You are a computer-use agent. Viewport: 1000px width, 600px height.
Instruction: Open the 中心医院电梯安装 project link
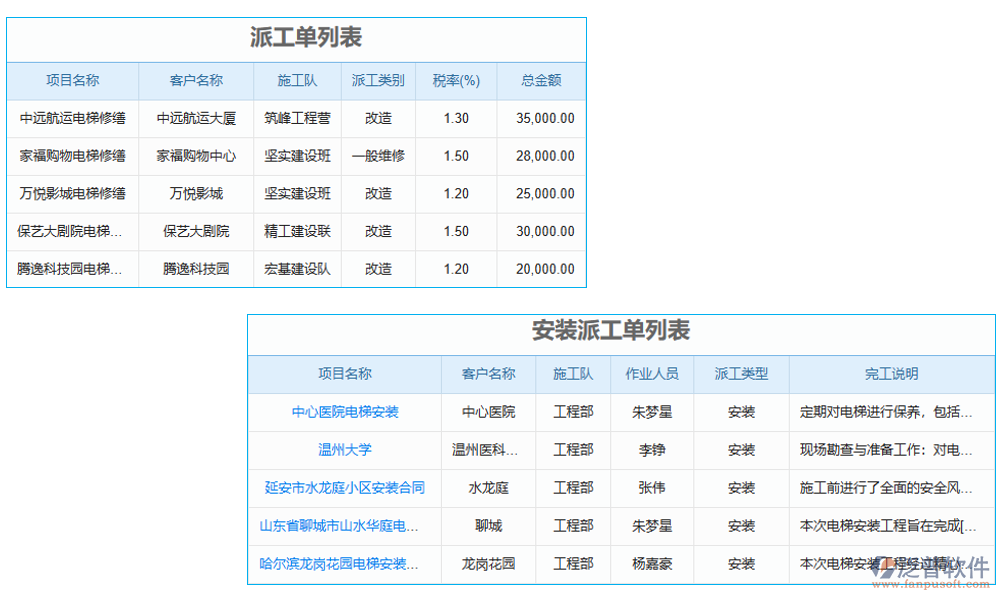pos(345,412)
